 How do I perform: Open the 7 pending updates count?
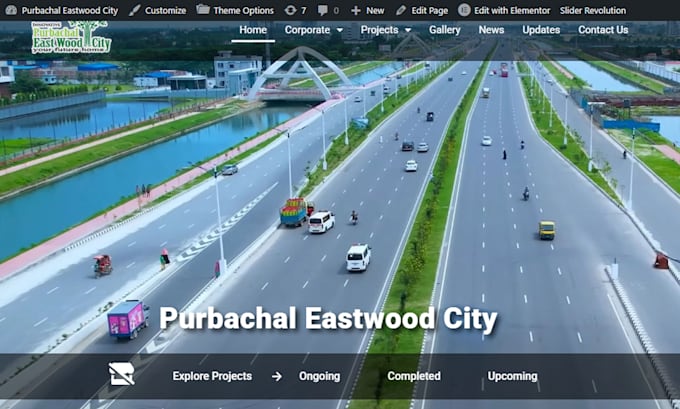303,10
